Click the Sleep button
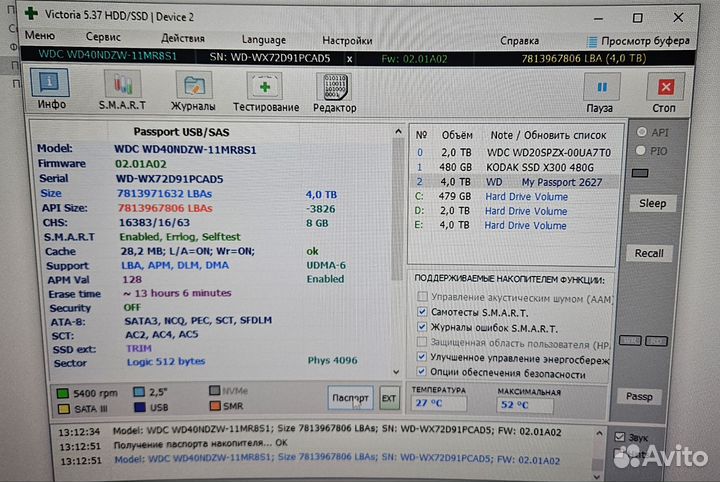Screen dimensions: 720x482 pos(652,203)
